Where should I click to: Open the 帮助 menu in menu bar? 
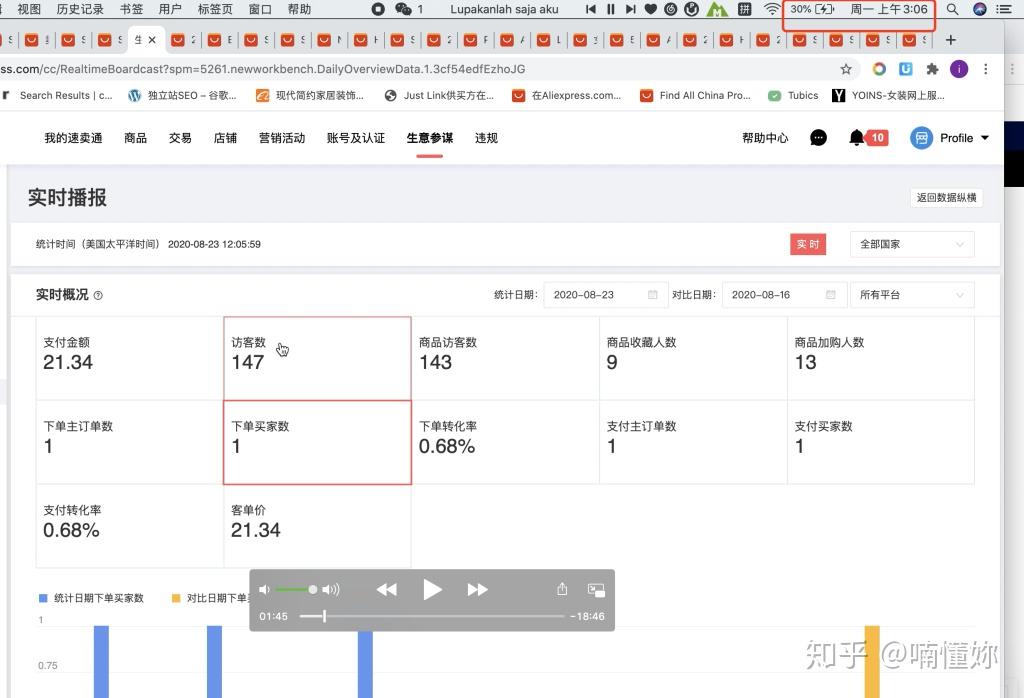click(x=299, y=9)
